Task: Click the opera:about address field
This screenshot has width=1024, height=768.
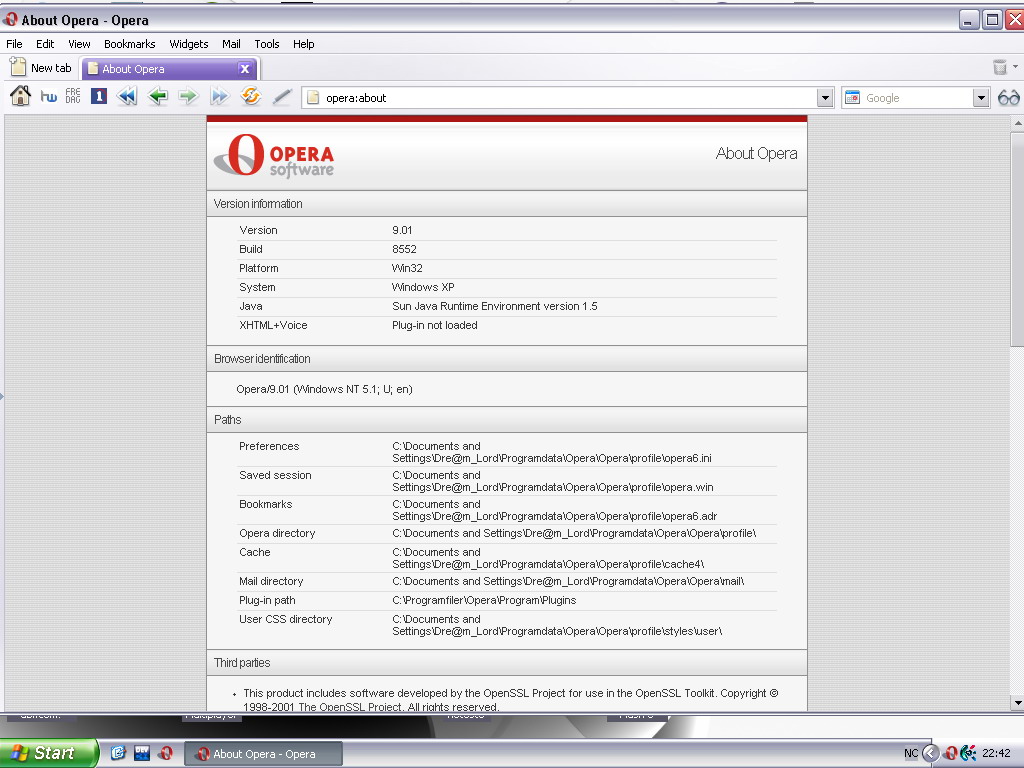Action: coord(568,98)
